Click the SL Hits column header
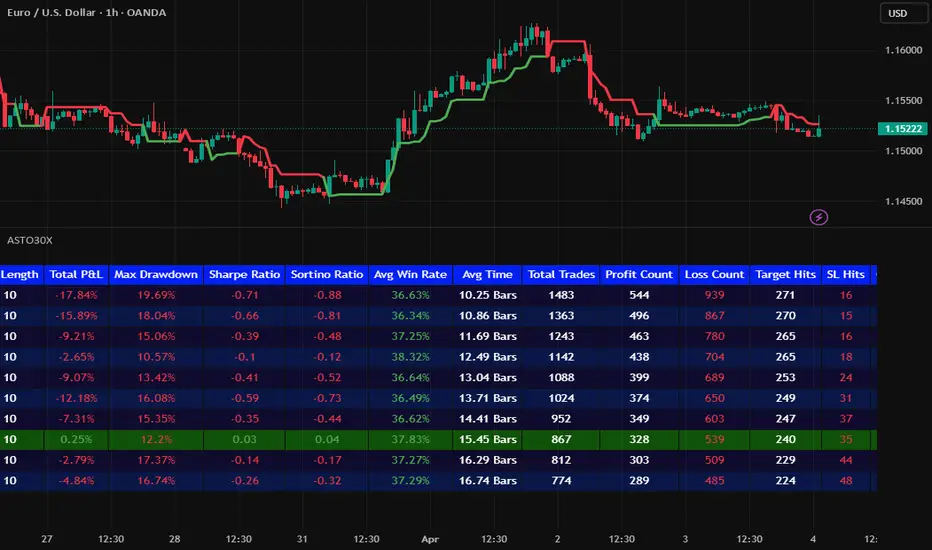Screen dimensions: 932x550 click(846, 275)
